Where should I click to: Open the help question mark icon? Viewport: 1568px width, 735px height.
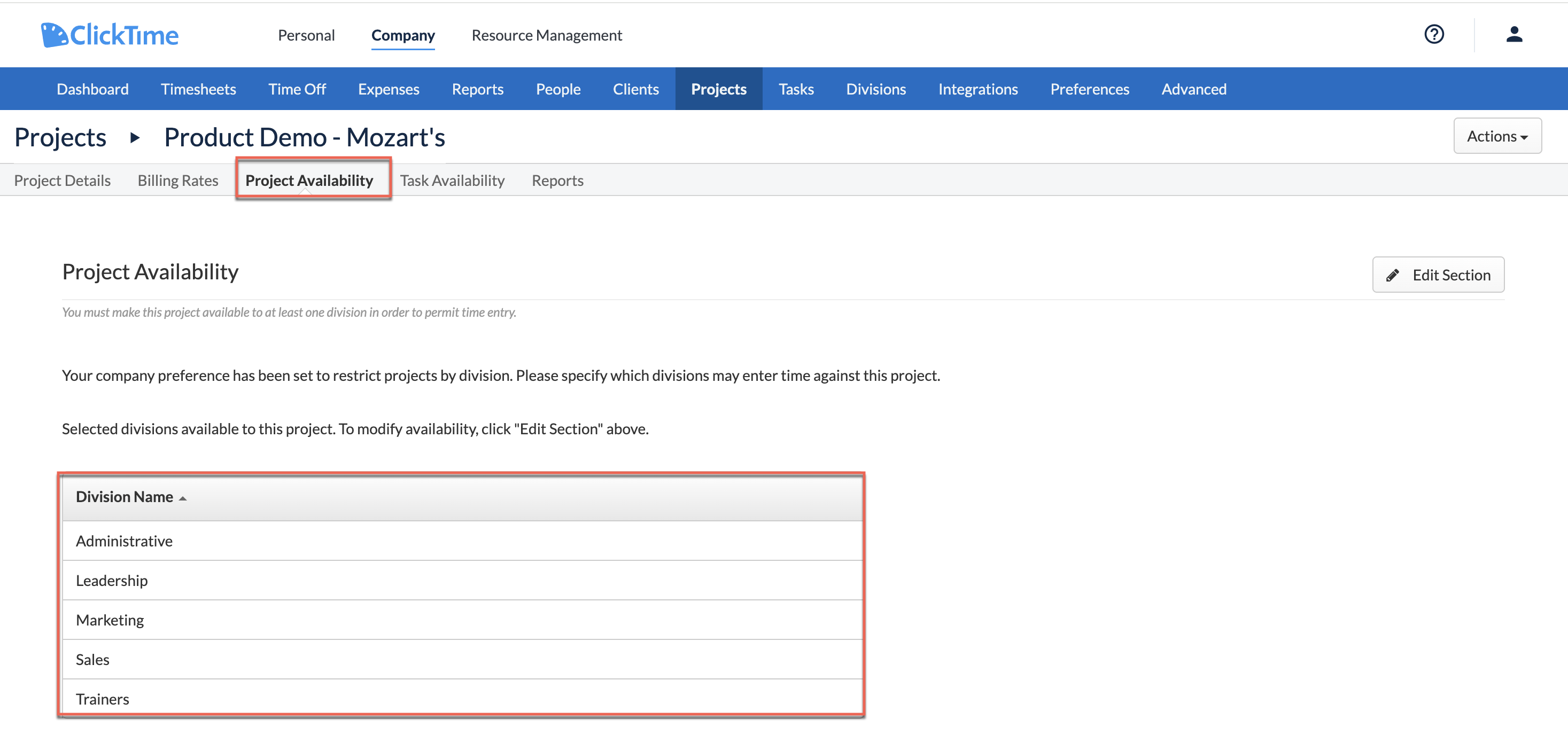click(x=1434, y=34)
